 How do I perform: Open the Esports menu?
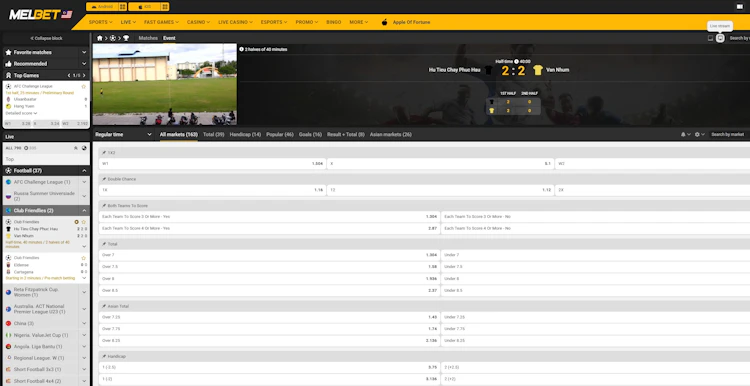[x=274, y=22]
